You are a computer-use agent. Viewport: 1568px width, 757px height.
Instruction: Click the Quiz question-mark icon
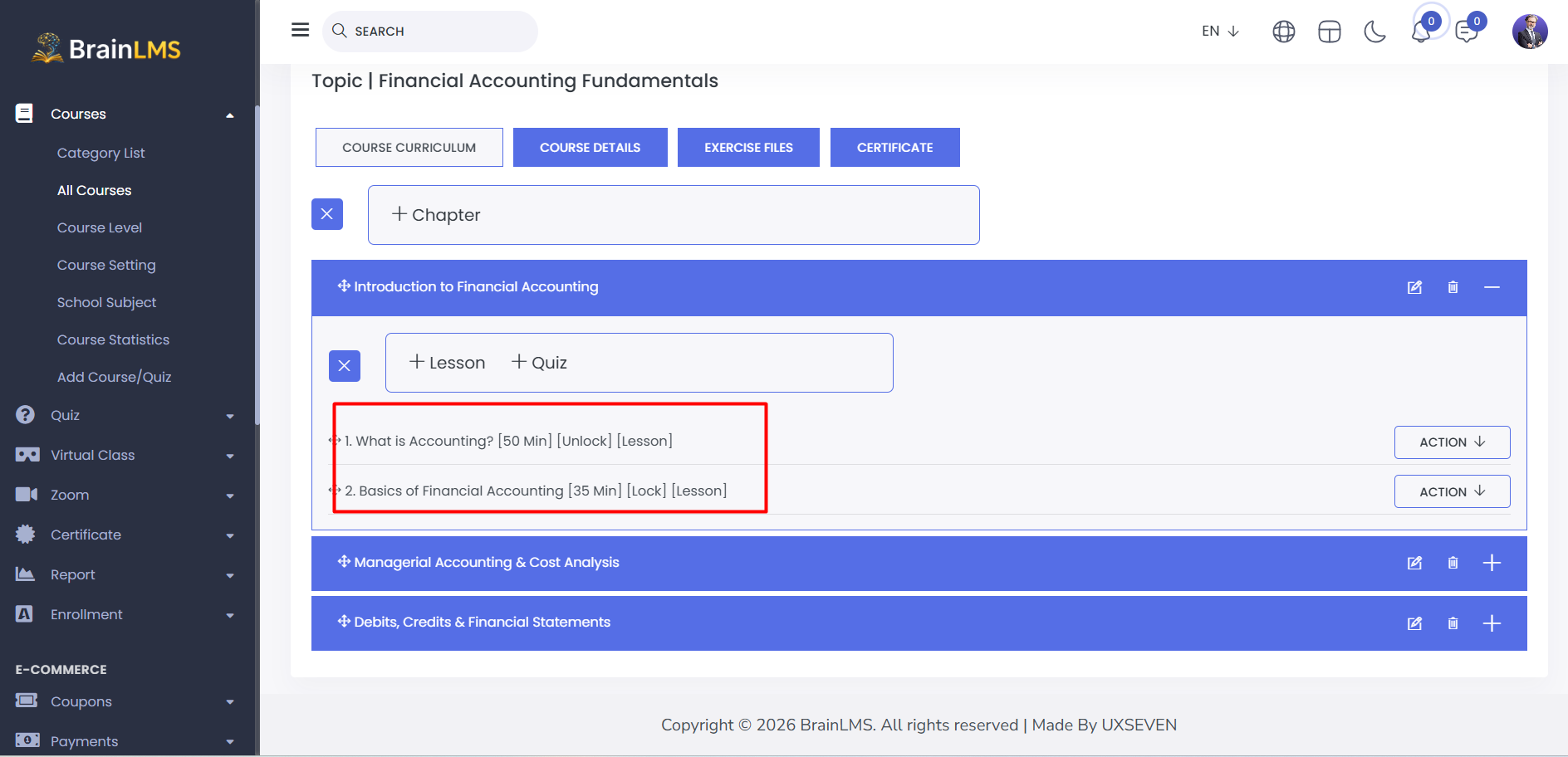click(x=25, y=415)
